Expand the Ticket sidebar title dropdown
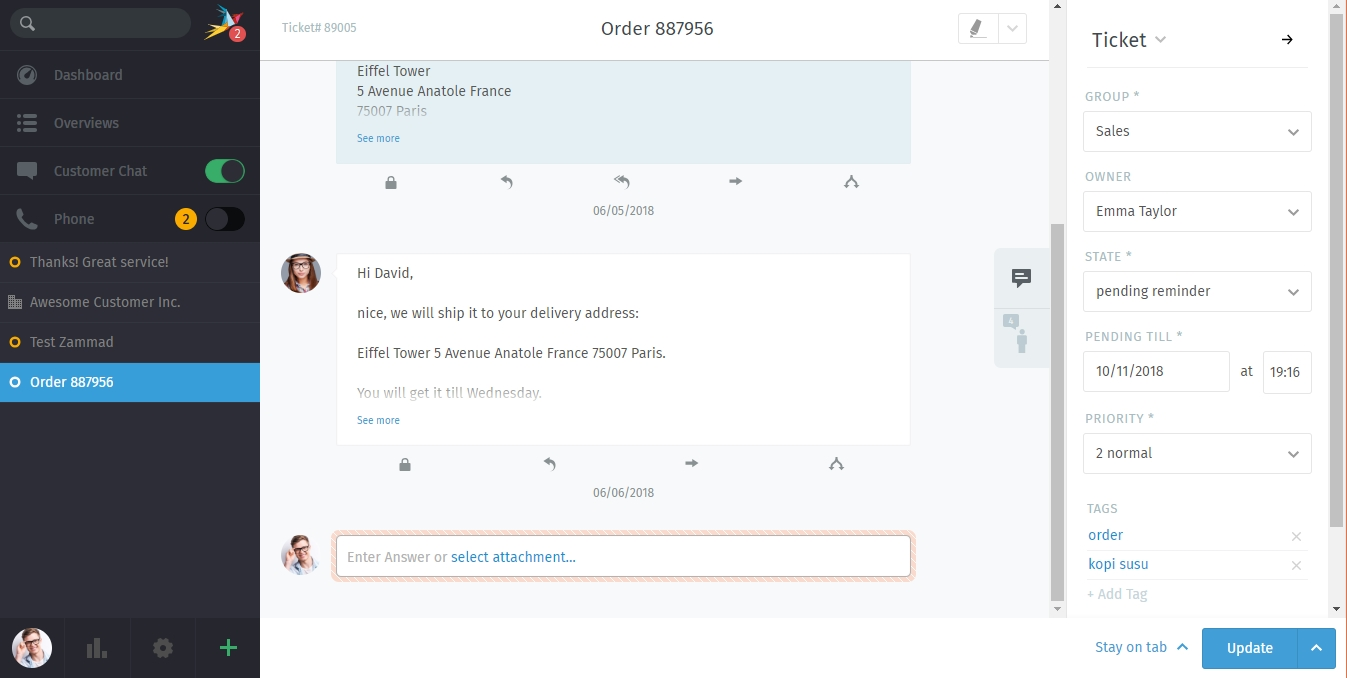 [x=1160, y=40]
